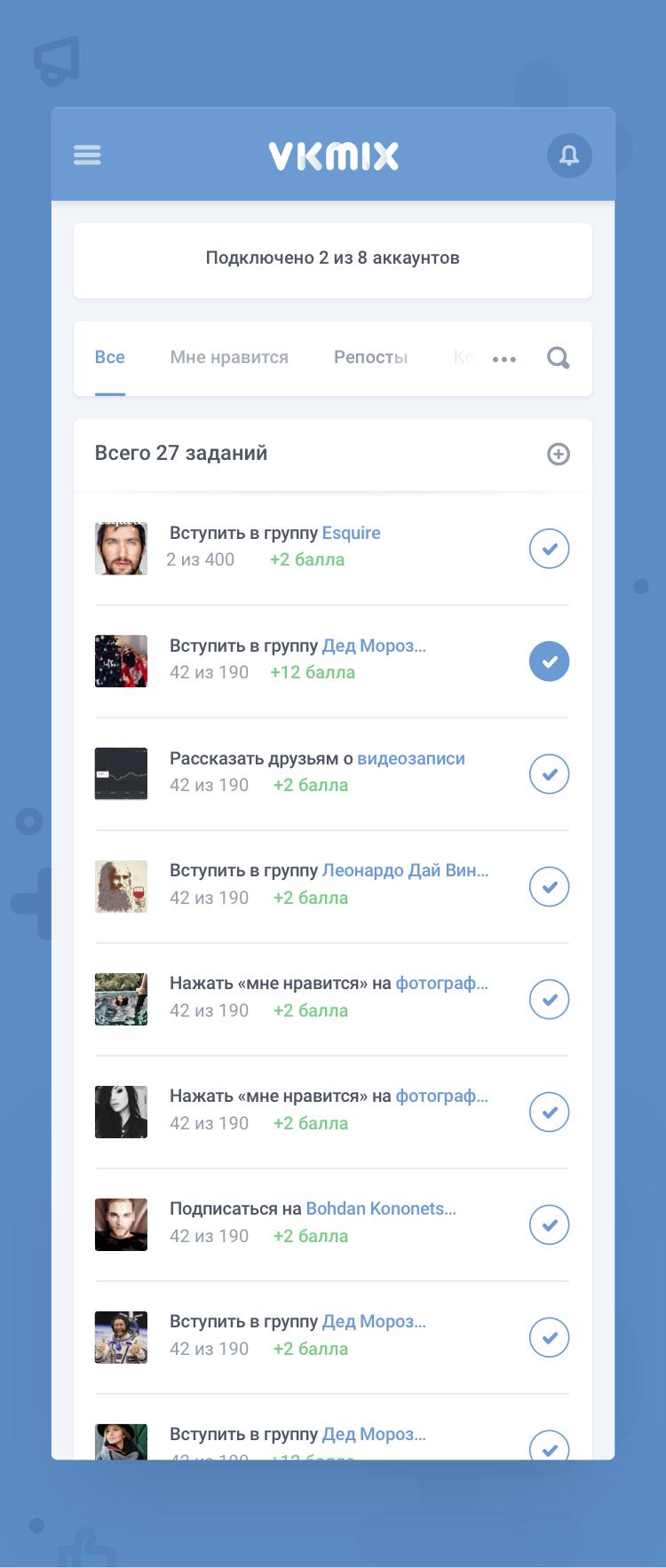This screenshot has width=666, height=1568.
Task: Switch to Мне нравится tab
Action: pos(229,357)
